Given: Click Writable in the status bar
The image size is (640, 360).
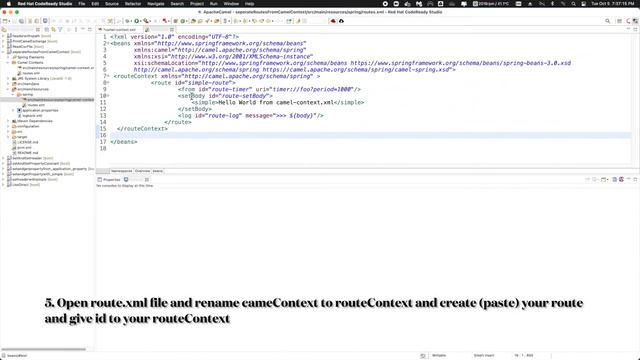Looking at the screenshot, I should 439,356.
